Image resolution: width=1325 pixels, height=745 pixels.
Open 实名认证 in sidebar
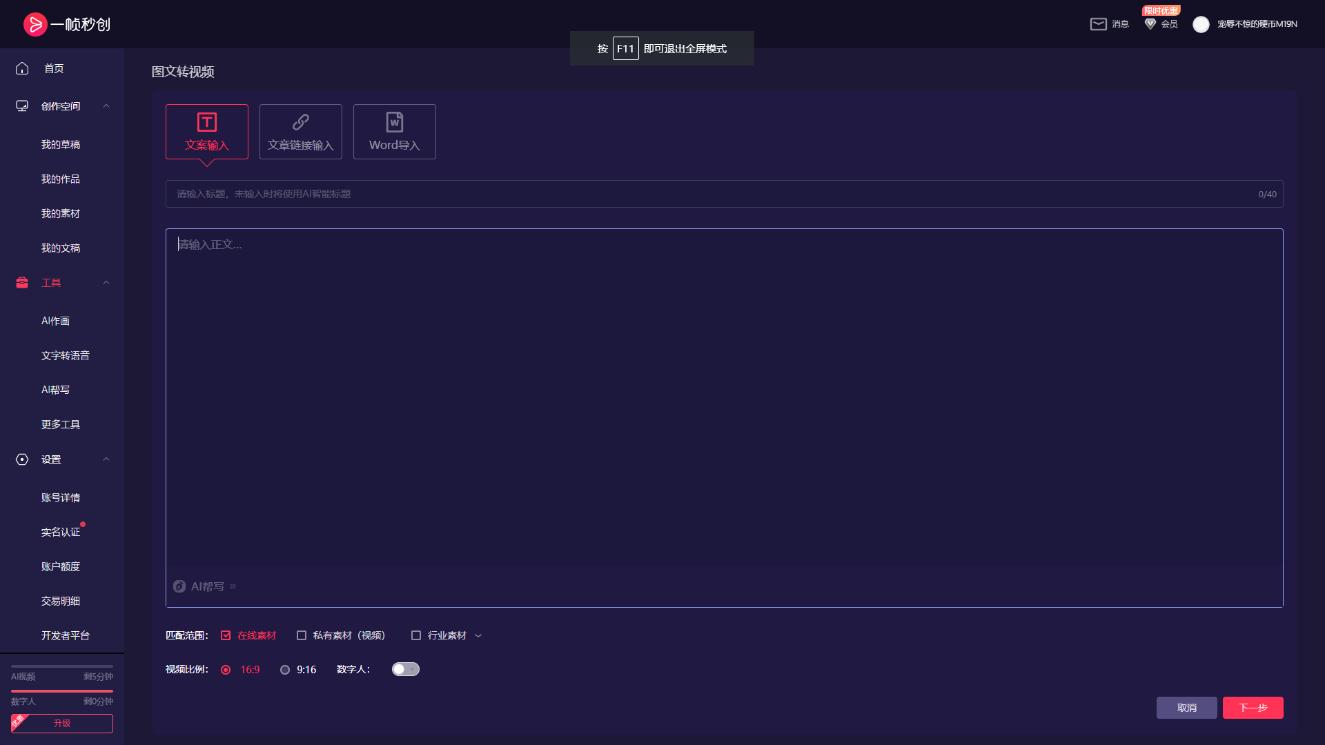click(x=60, y=532)
